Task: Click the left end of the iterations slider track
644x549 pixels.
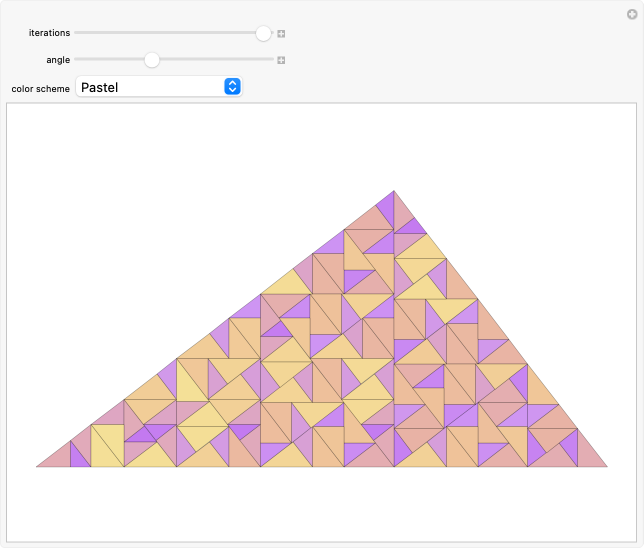Action: (x=78, y=33)
